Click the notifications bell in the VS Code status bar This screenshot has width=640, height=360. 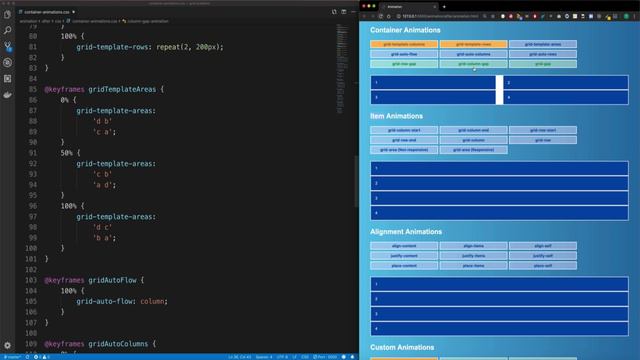352,357
